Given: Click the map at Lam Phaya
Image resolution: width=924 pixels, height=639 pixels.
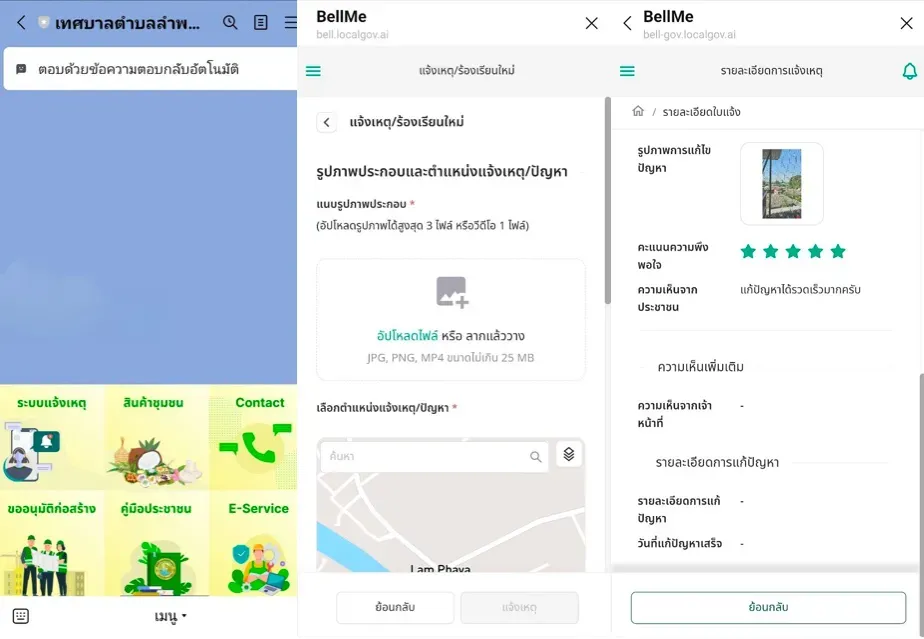Looking at the screenshot, I should tap(440, 568).
